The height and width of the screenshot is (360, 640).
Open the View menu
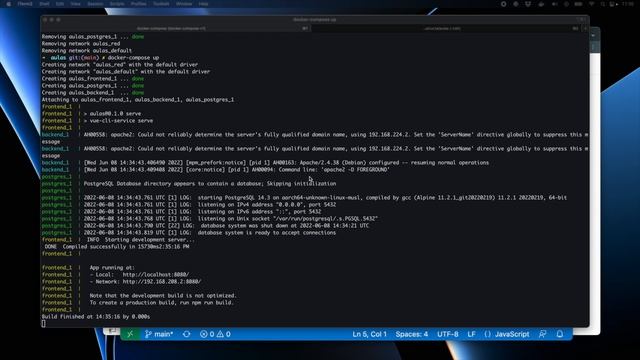click(x=76, y=4)
